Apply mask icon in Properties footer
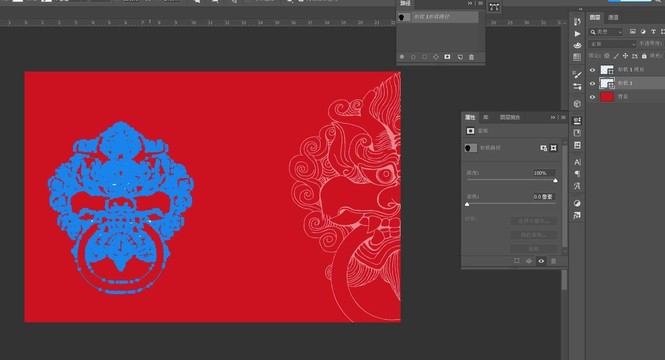This screenshot has width=665, height=360. point(529,261)
